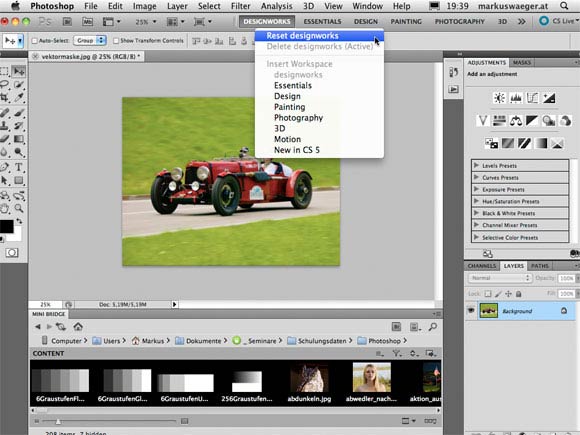
Task: Select the Type tool
Action: tap(18, 167)
